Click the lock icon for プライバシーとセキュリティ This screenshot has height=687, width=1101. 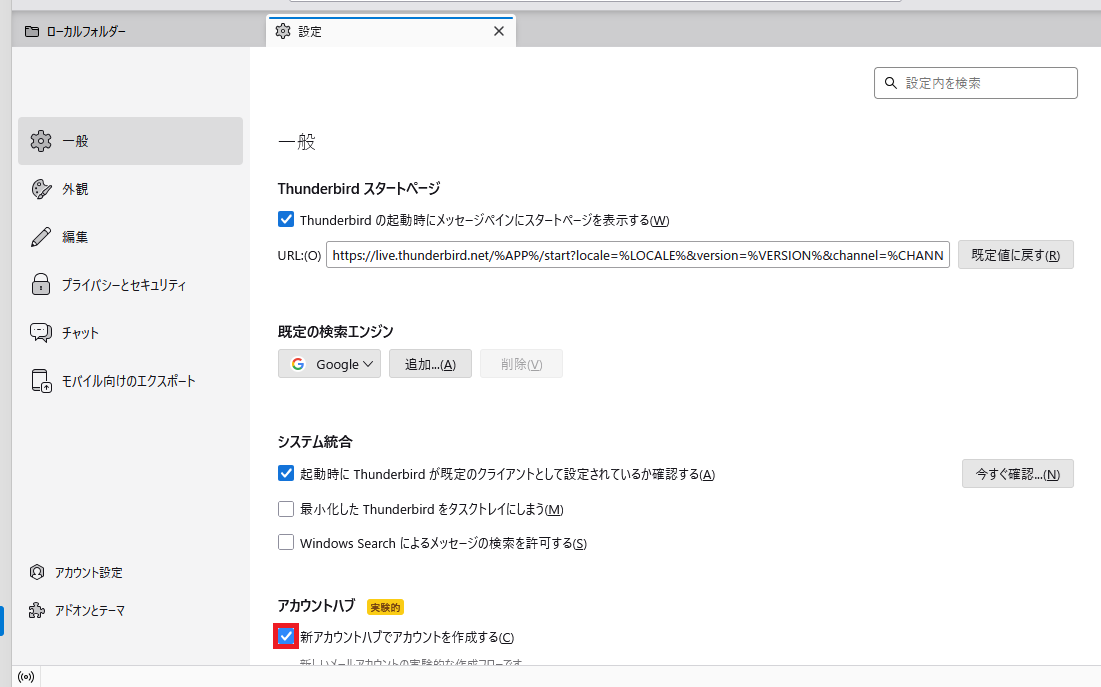(41, 285)
